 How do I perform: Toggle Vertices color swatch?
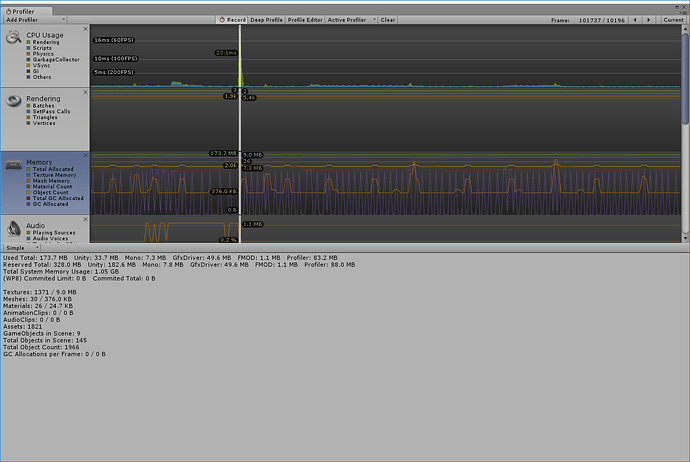(x=29, y=123)
